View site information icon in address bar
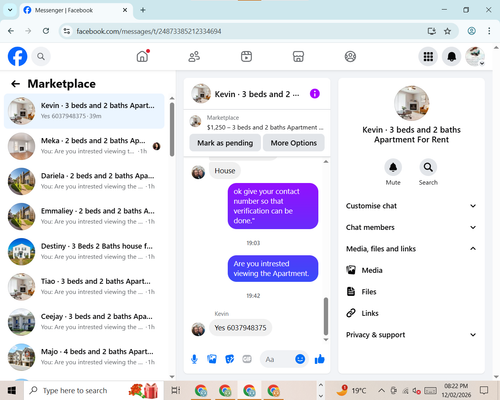Viewport: 500px width, 400px height. [x=67, y=31]
